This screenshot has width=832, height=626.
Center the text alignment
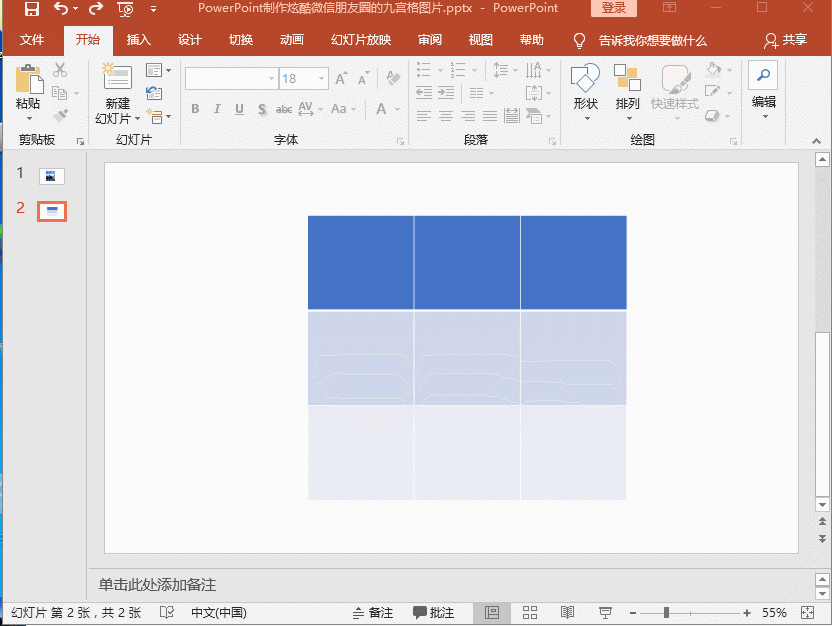pyautogui.click(x=446, y=116)
